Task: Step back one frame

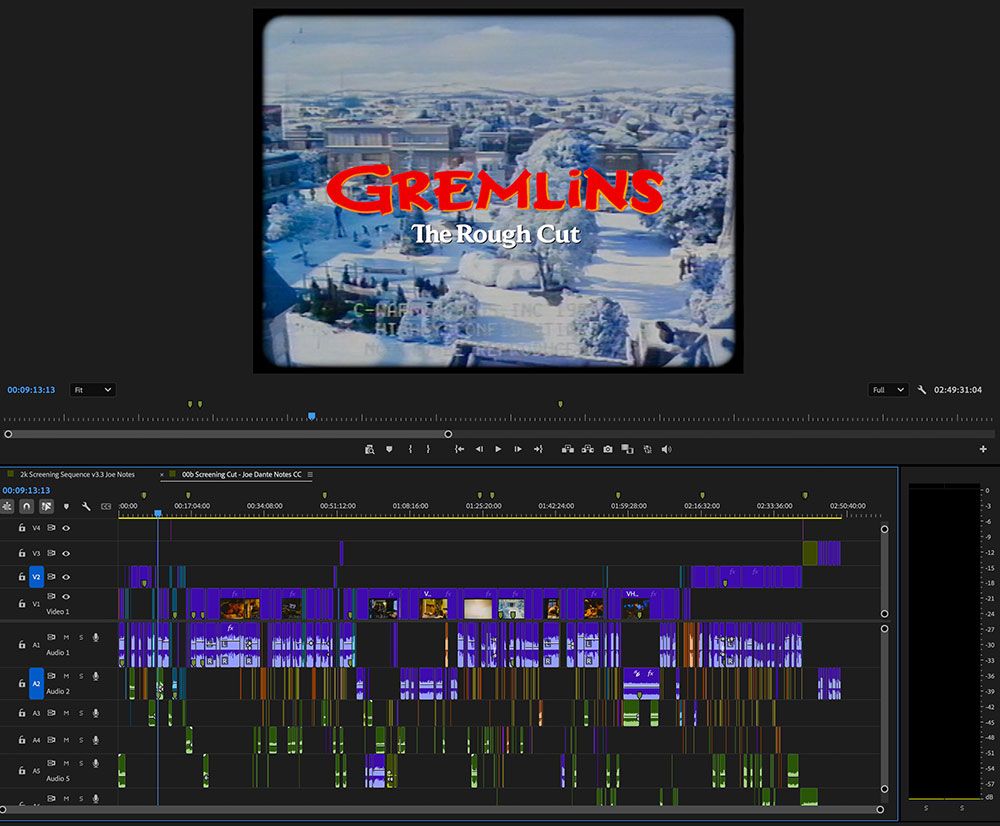Action: click(479, 449)
